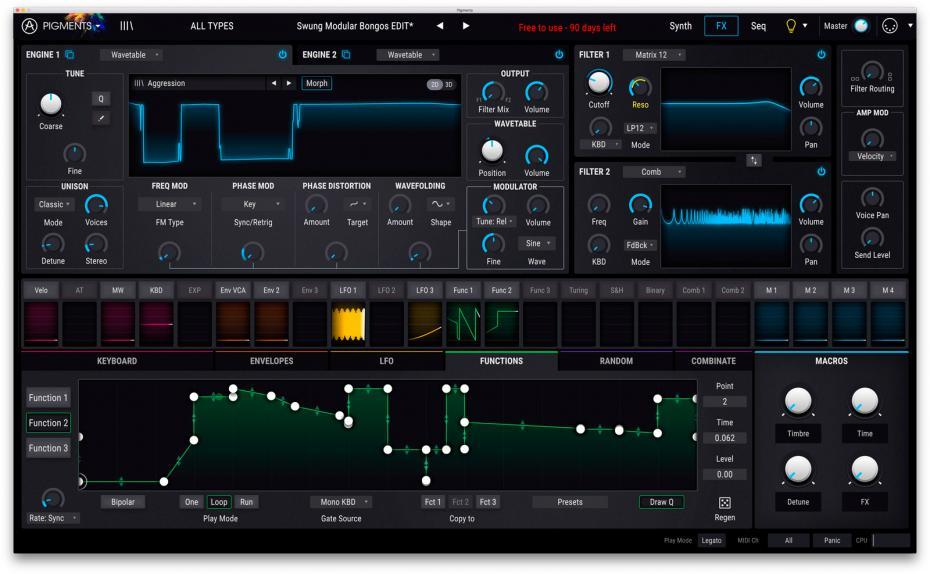Expand the Mono KBD gate source dropdown

(x=339, y=502)
